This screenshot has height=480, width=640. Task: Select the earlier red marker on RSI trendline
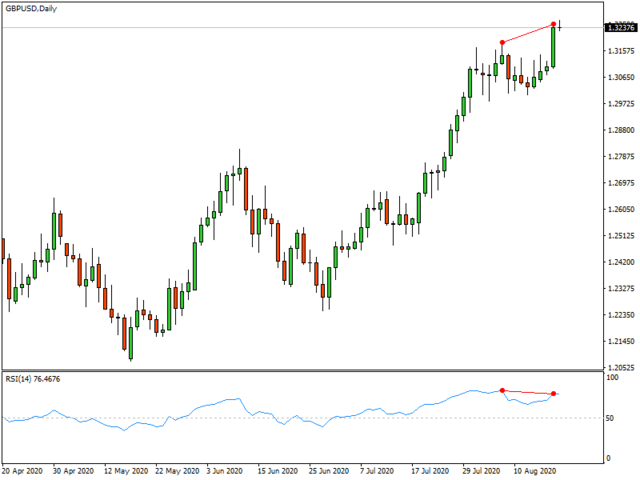coord(502,391)
